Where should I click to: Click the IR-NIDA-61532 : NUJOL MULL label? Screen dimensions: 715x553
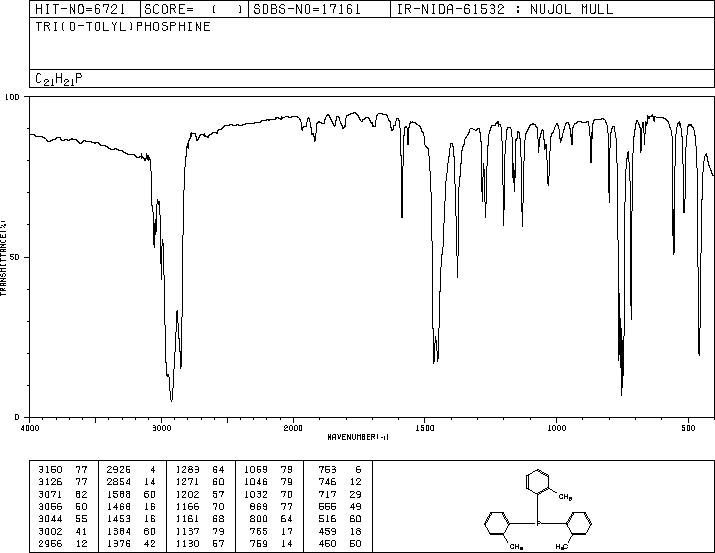coord(505,9)
